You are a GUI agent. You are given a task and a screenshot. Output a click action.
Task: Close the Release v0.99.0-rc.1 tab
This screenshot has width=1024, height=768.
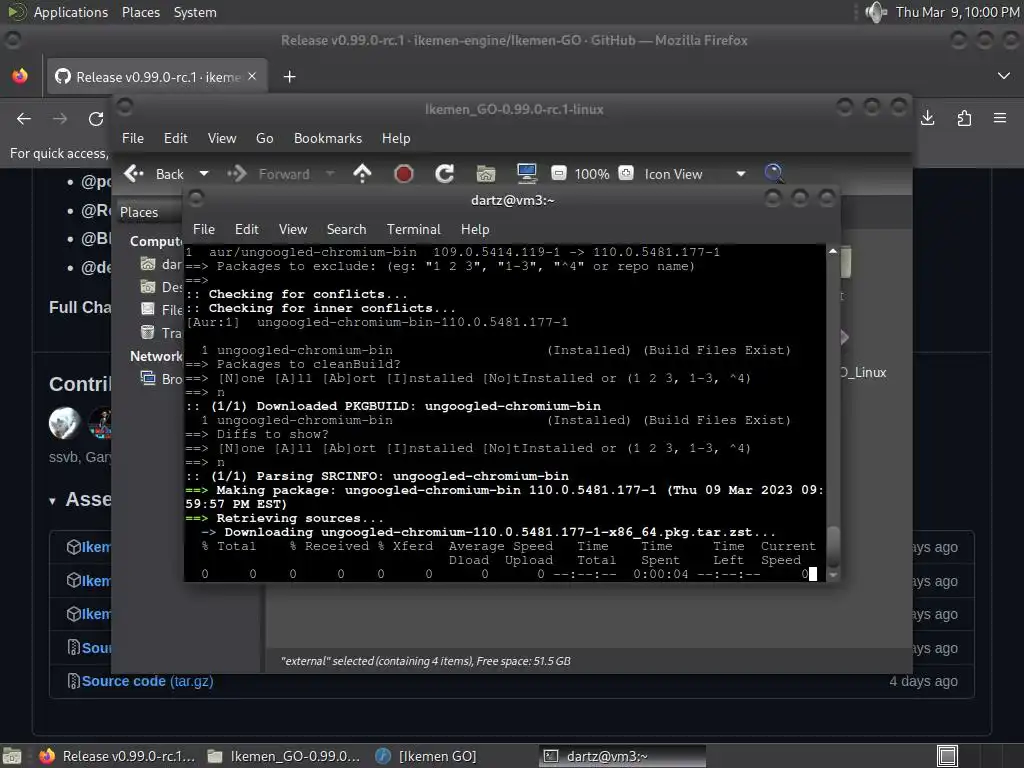click(252, 76)
